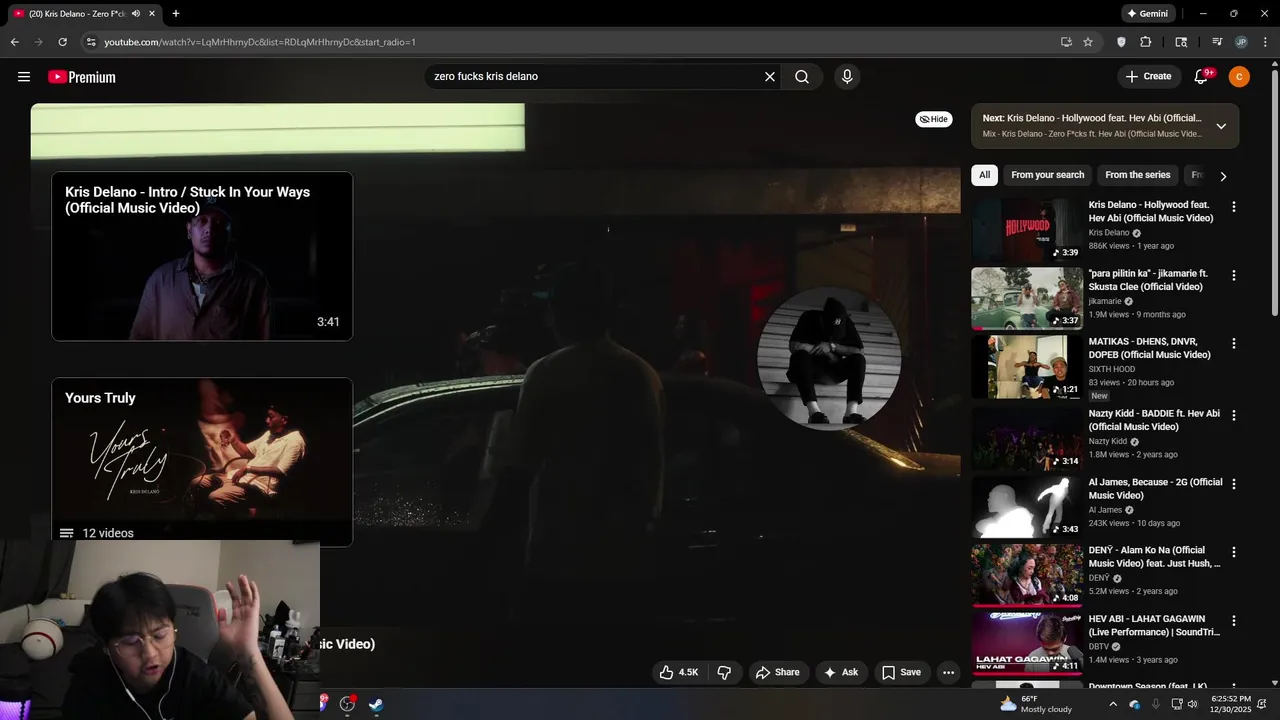Image resolution: width=1280 pixels, height=720 pixels.
Task: Click the circular channel subscribe end-screen avatar
Action: (829, 358)
